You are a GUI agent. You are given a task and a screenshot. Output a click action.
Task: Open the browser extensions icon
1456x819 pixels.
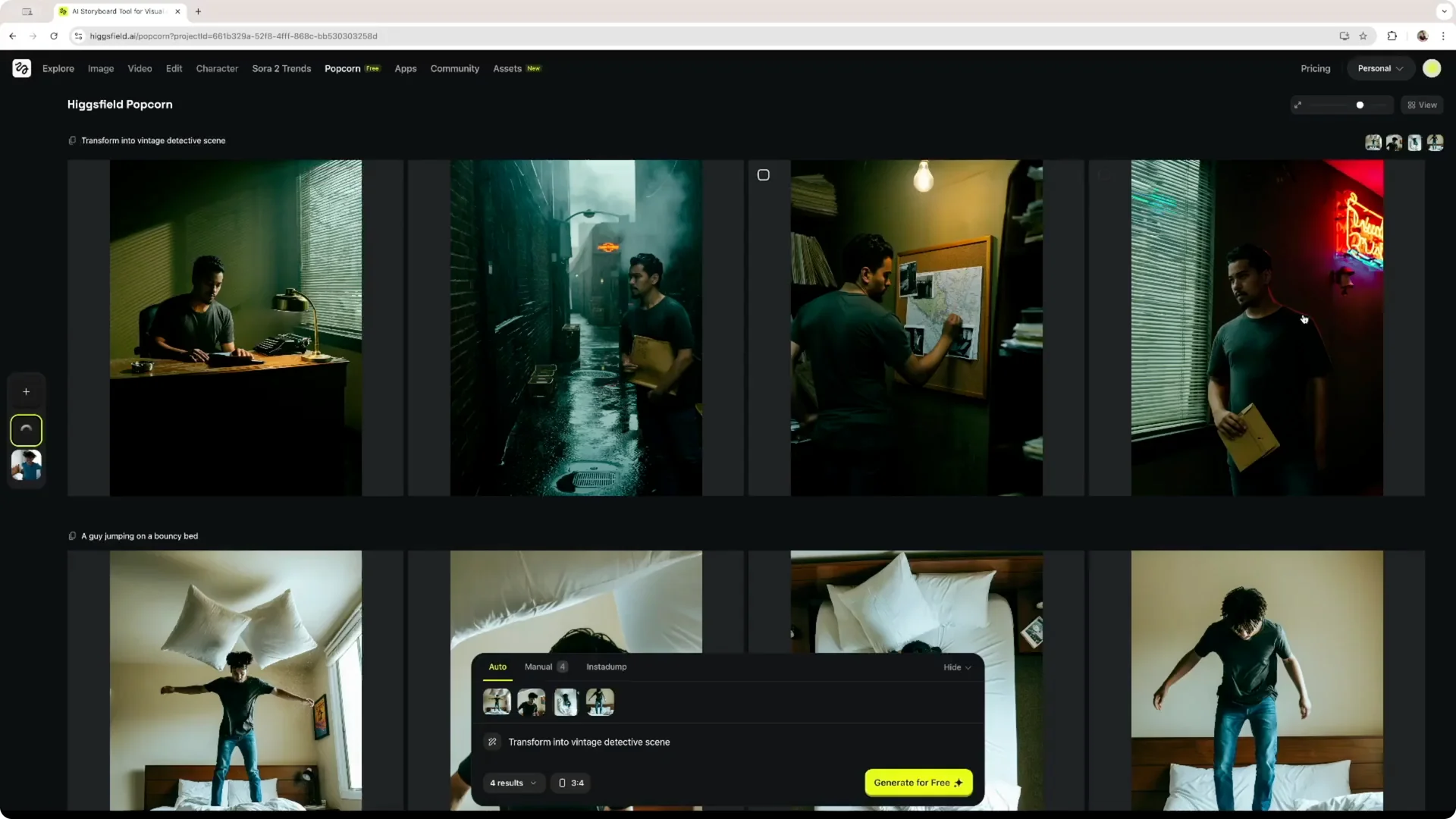click(x=1392, y=36)
